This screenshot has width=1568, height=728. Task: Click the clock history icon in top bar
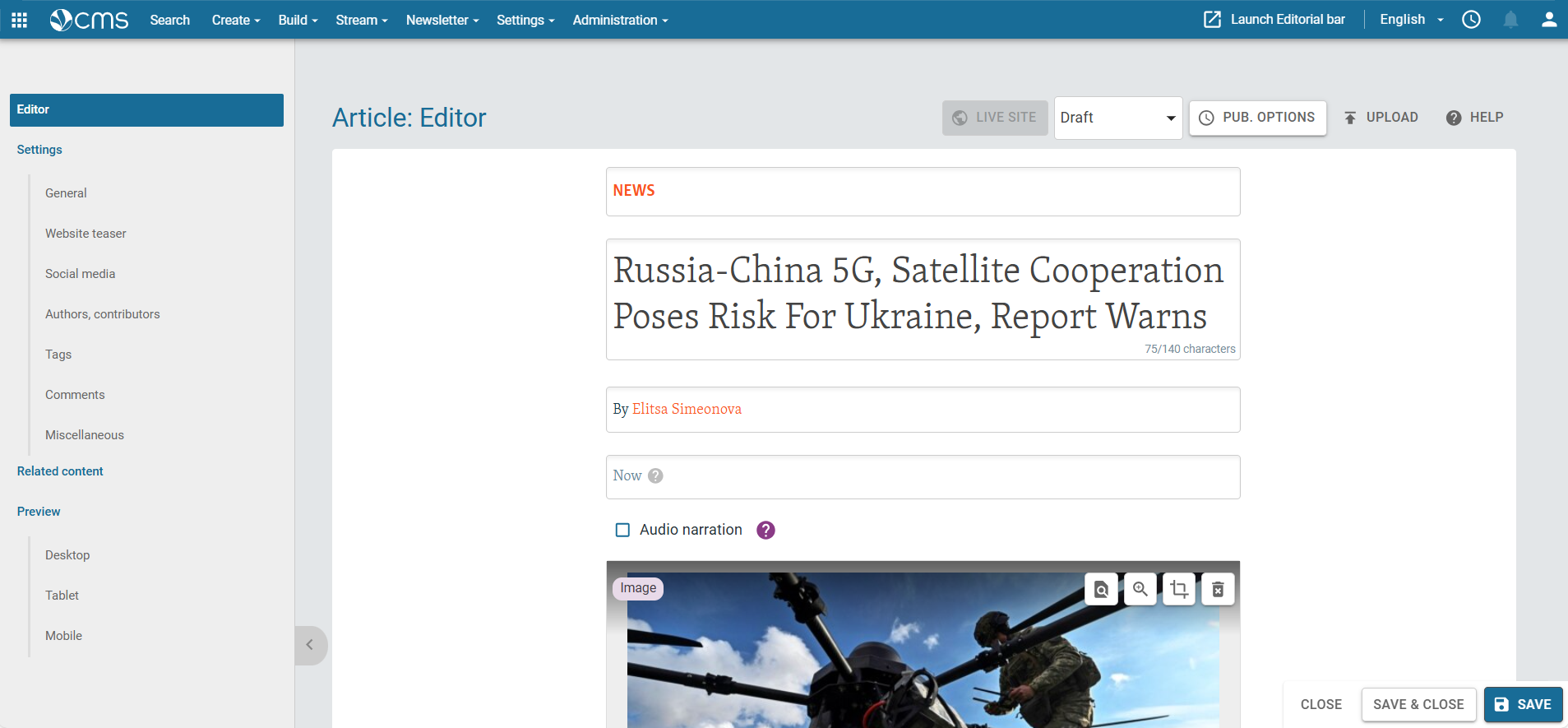[x=1471, y=20]
